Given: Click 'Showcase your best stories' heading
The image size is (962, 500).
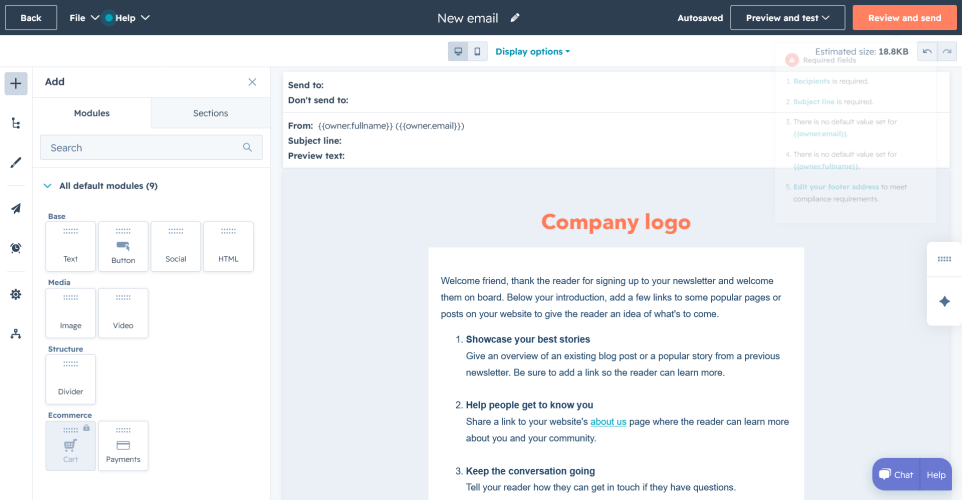Looking at the screenshot, I should 528,339.
